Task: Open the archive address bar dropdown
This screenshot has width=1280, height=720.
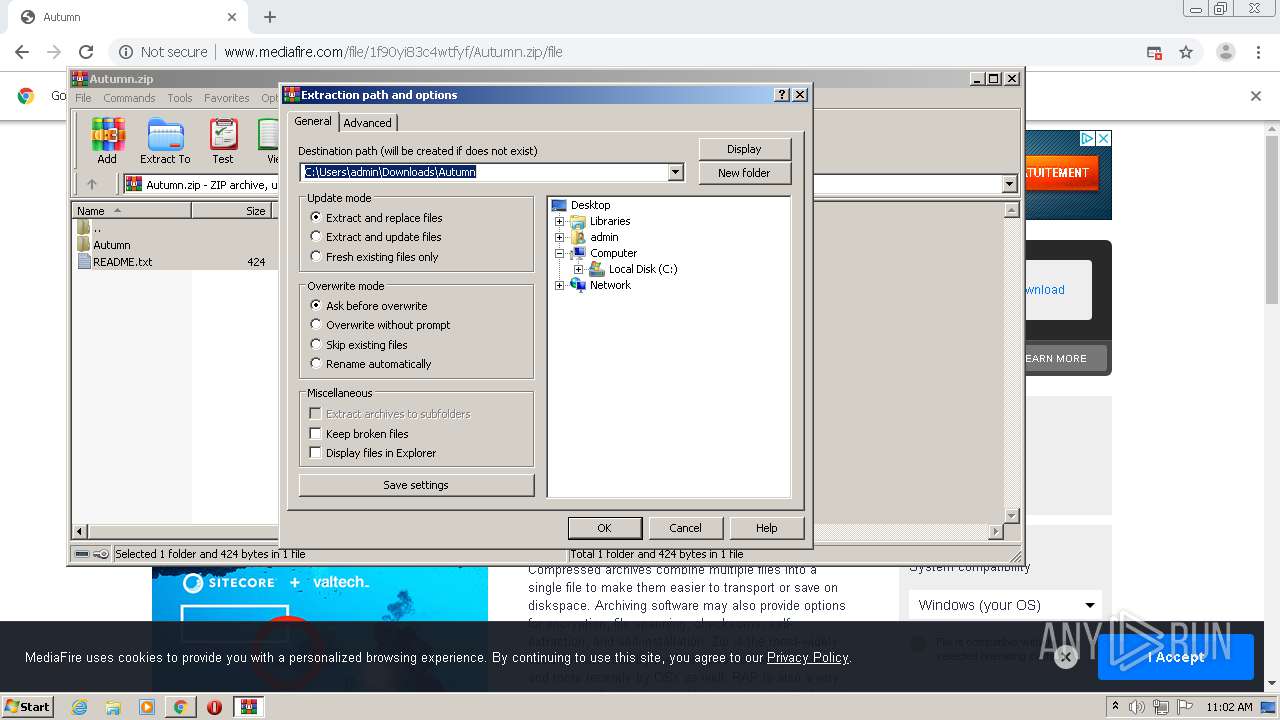Action: (1009, 184)
